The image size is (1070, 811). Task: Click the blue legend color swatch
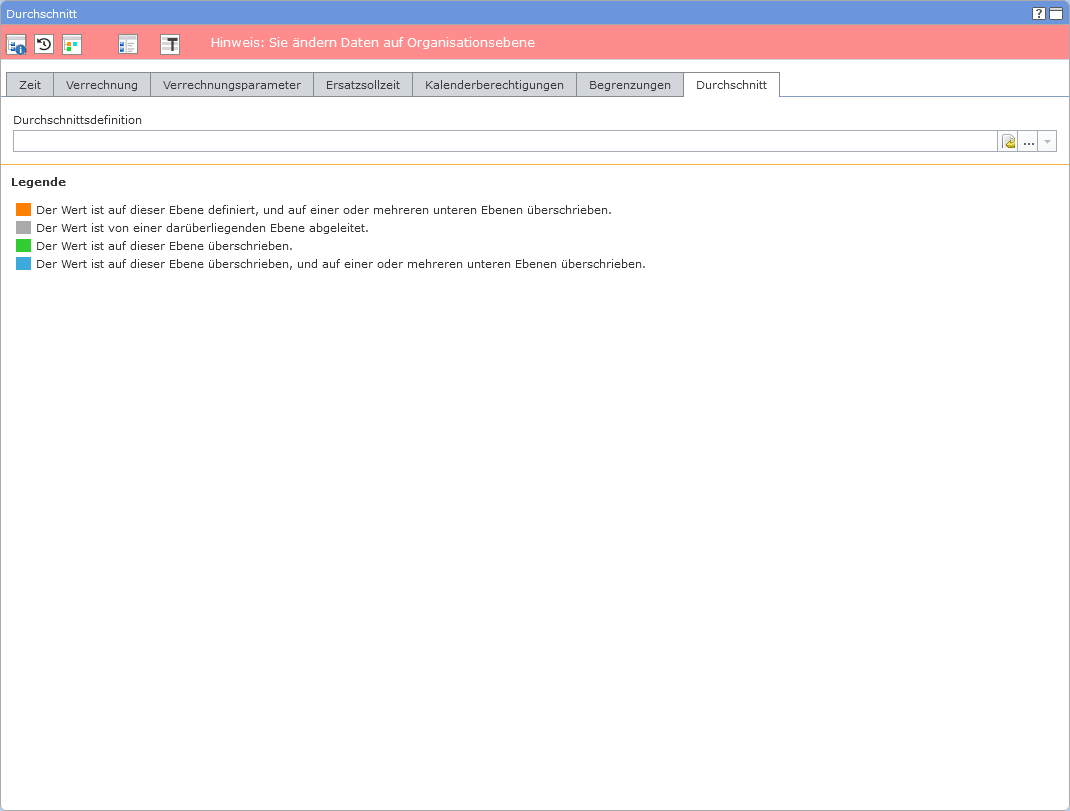pos(24,264)
